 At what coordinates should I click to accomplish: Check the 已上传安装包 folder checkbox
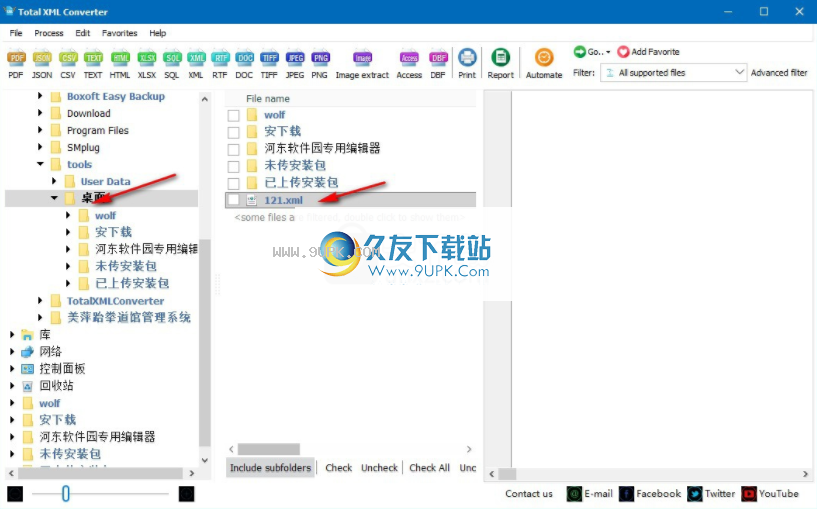click(233, 183)
